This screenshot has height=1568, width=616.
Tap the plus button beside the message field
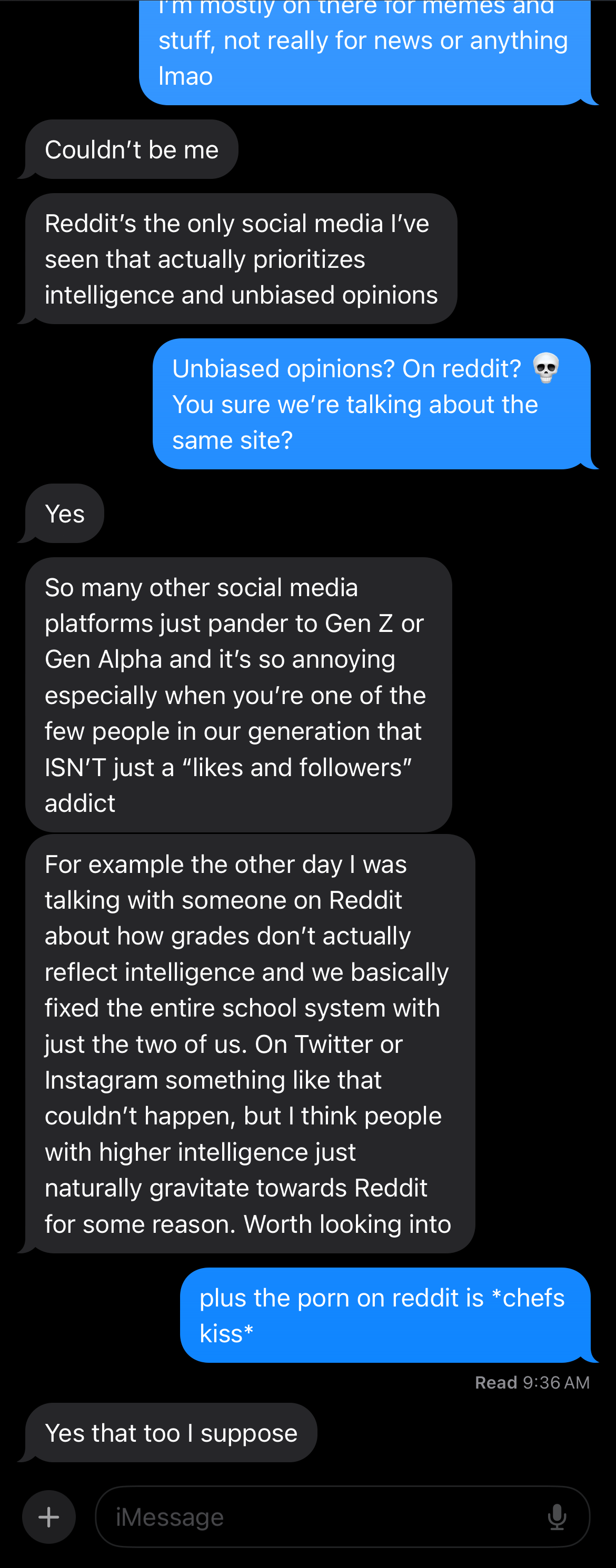coord(49,1516)
